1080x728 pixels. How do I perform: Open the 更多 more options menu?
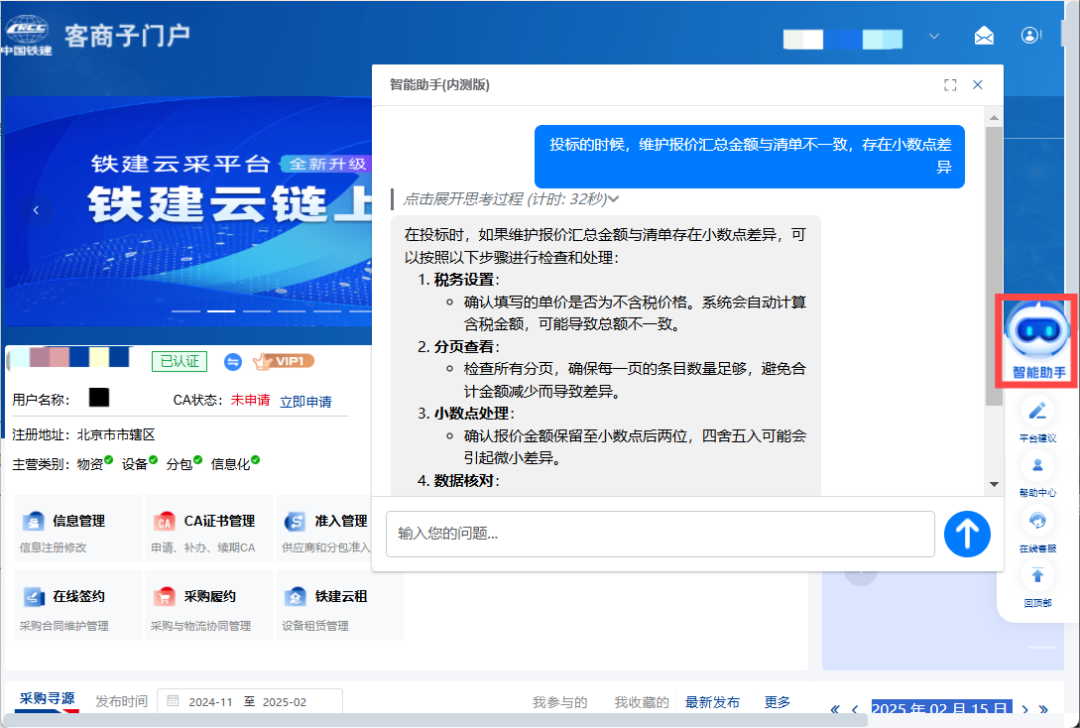pos(778,702)
